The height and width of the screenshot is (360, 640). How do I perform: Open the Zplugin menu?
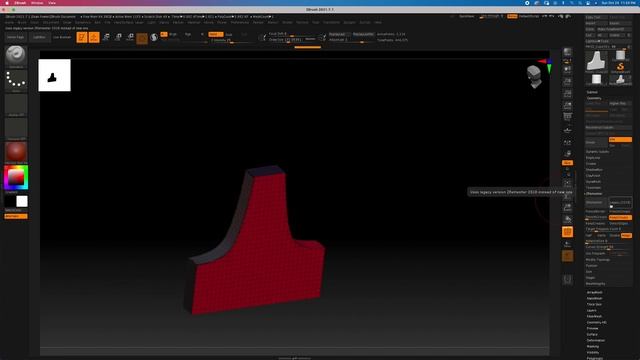[349, 22]
